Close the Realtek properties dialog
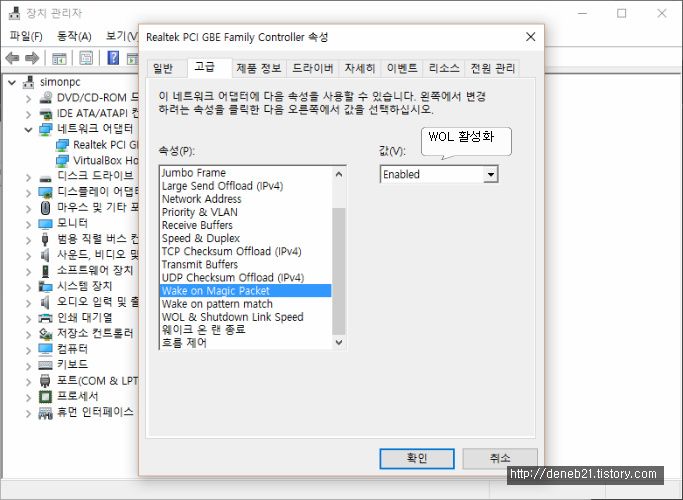Image resolution: width=683 pixels, height=500 pixels. tap(531, 37)
